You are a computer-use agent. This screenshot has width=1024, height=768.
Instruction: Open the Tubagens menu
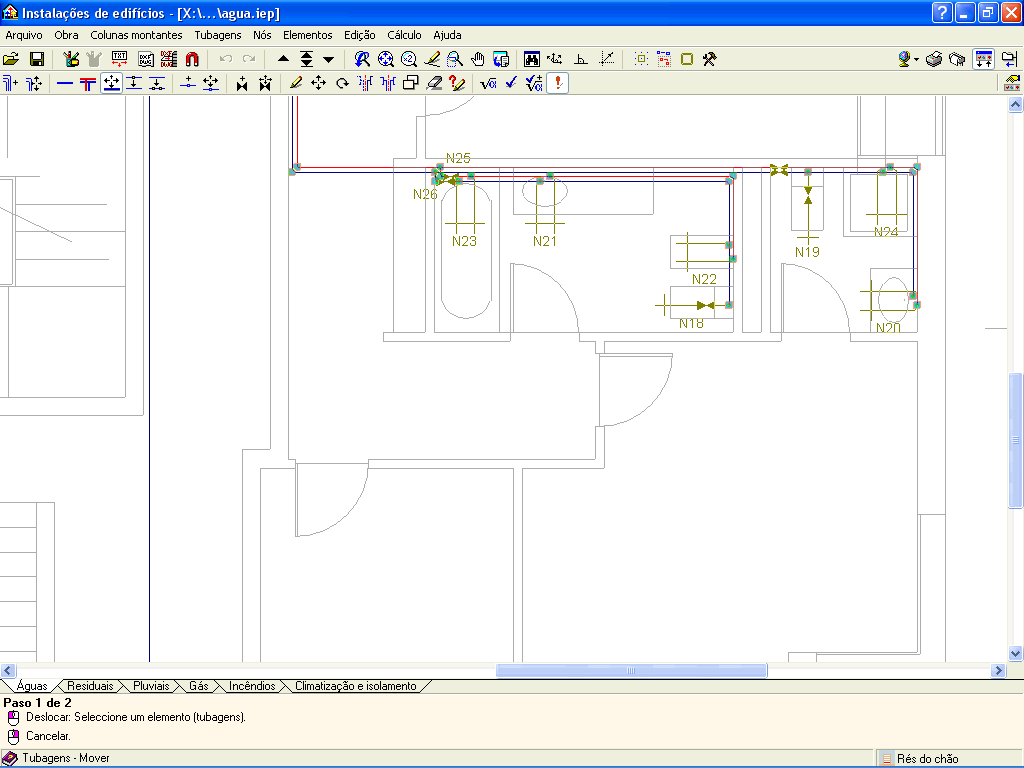[217, 35]
